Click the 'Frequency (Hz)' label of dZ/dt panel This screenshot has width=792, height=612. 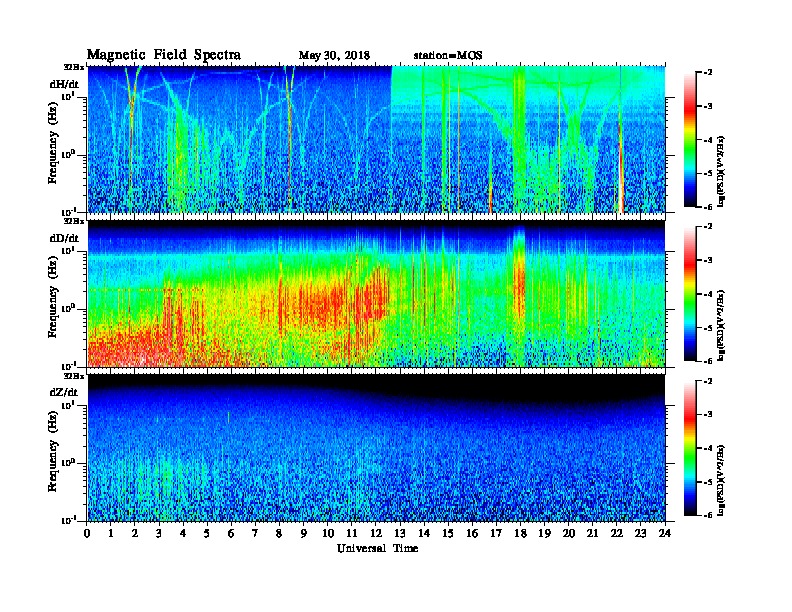pyautogui.click(x=53, y=451)
